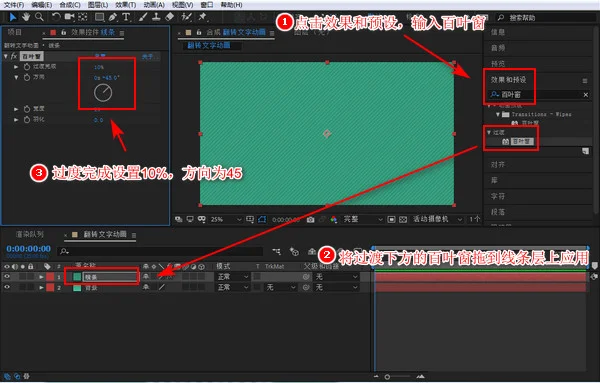
Task: Select the Type text tool
Action: pos(126,17)
